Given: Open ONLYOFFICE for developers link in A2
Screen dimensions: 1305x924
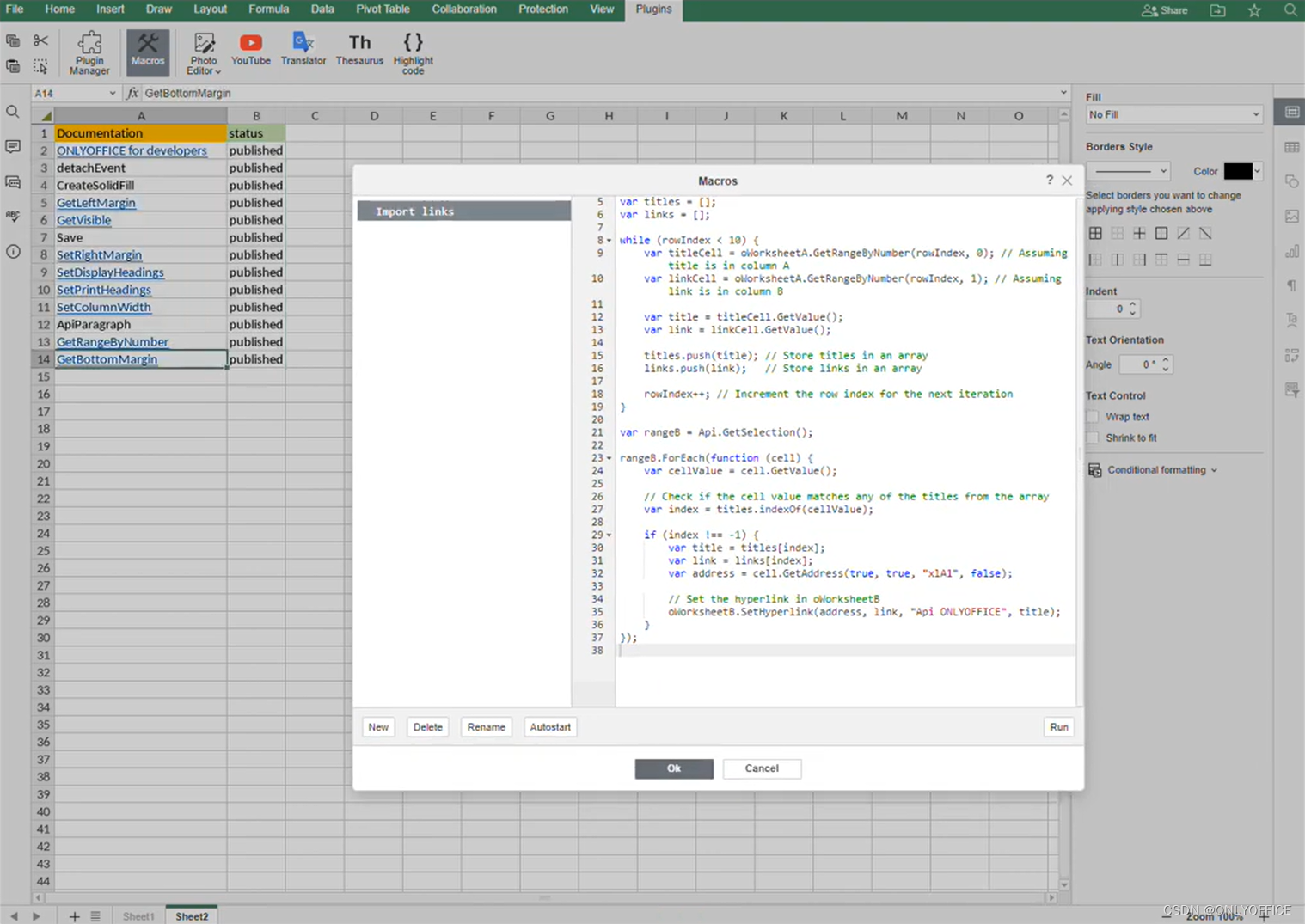Looking at the screenshot, I should (x=132, y=150).
